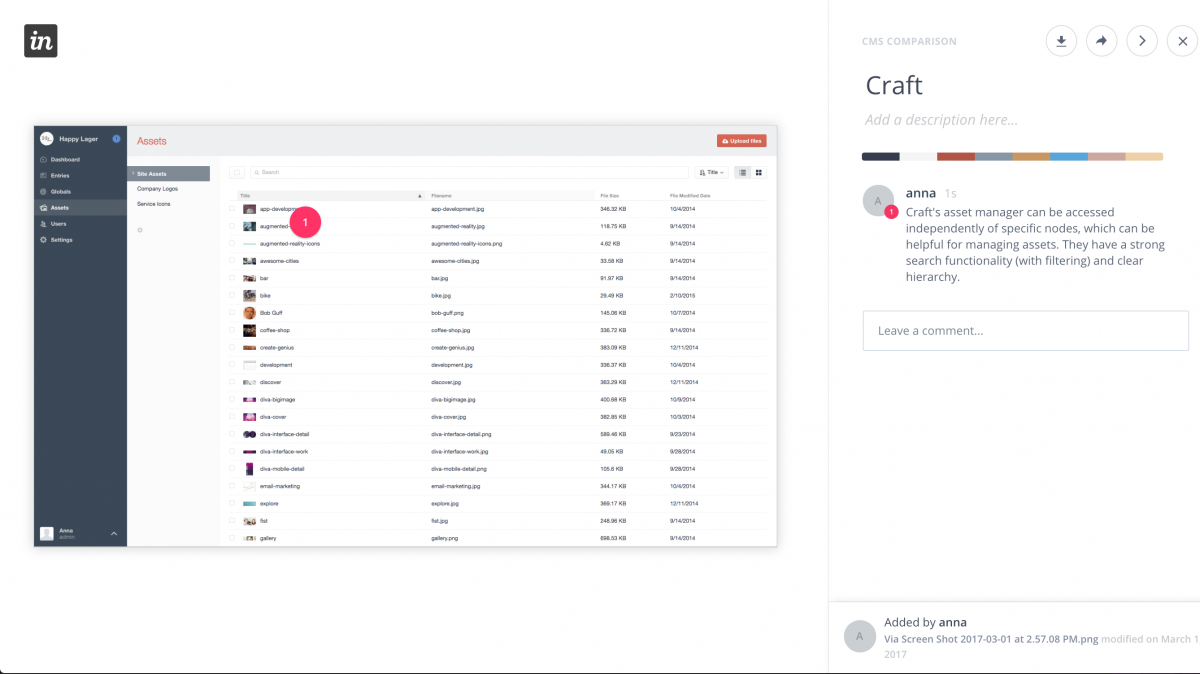
Task: Click the avatar next to Added by anna
Action: point(860,636)
